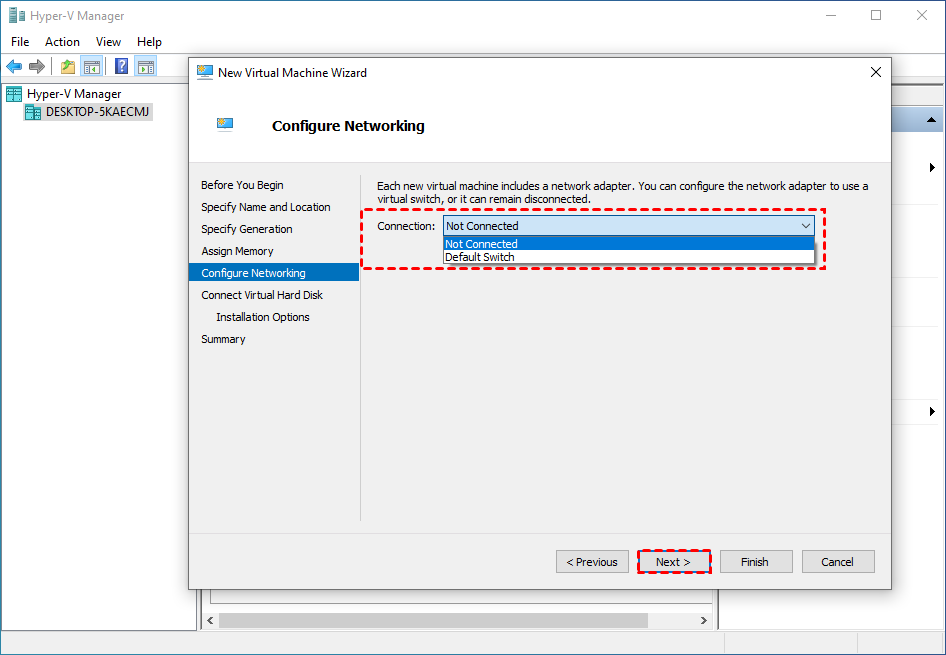Expand the lower submenu arrow in the Actions pane

[932, 411]
